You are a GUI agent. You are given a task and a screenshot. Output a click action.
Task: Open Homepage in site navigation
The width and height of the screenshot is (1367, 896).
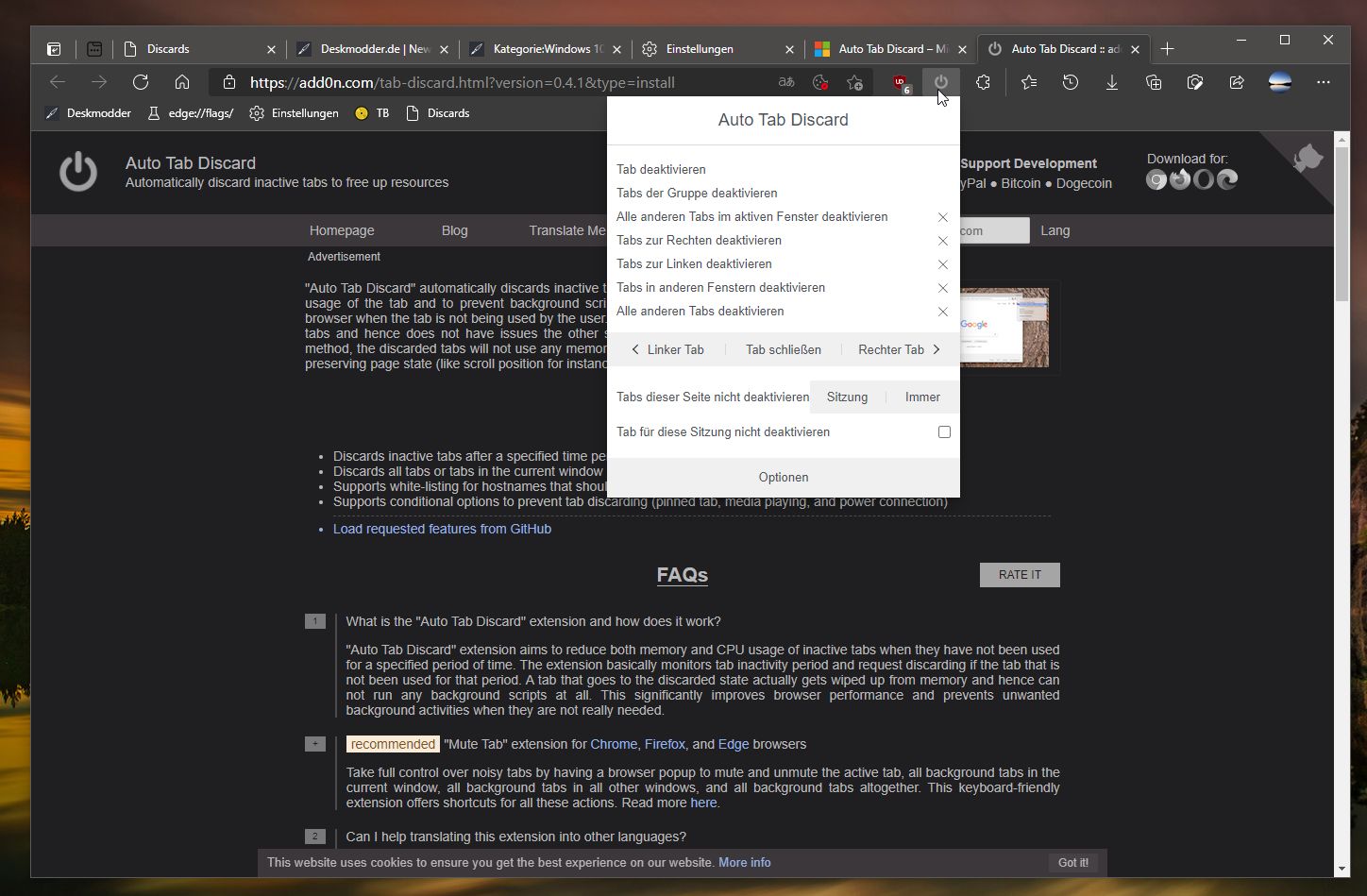(x=342, y=230)
